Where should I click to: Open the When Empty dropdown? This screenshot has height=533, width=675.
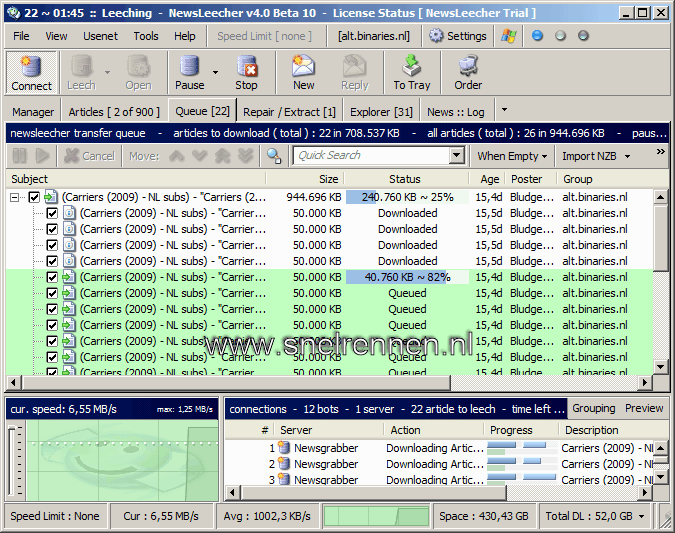point(512,156)
